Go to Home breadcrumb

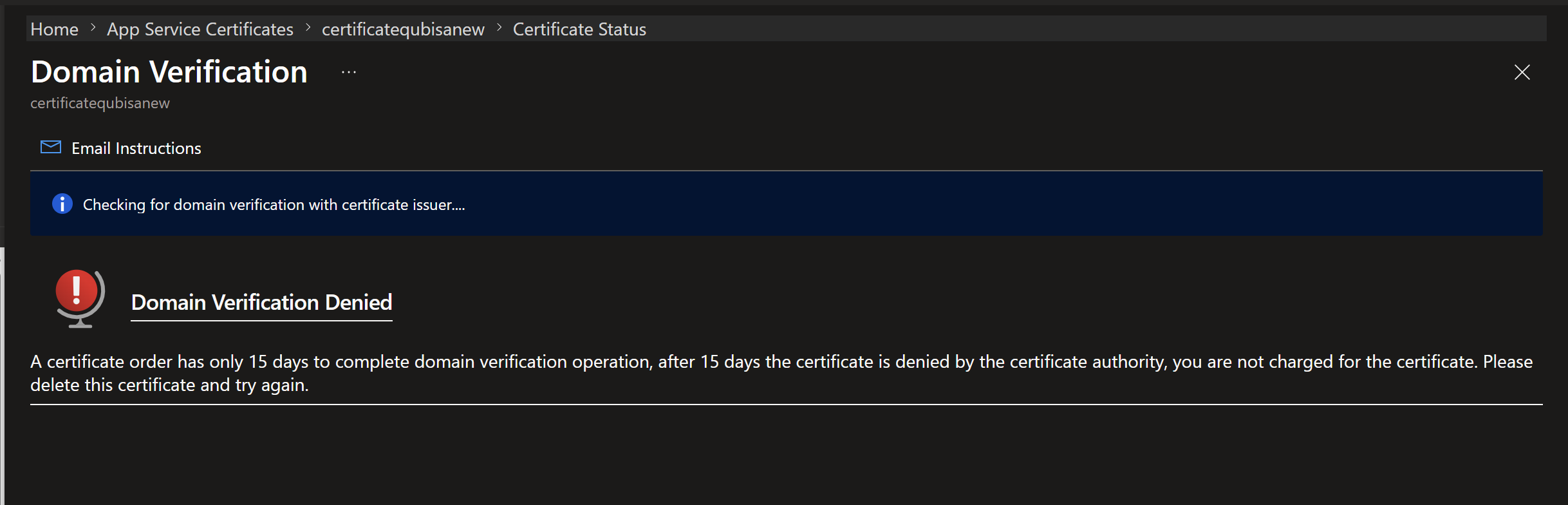(55, 29)
